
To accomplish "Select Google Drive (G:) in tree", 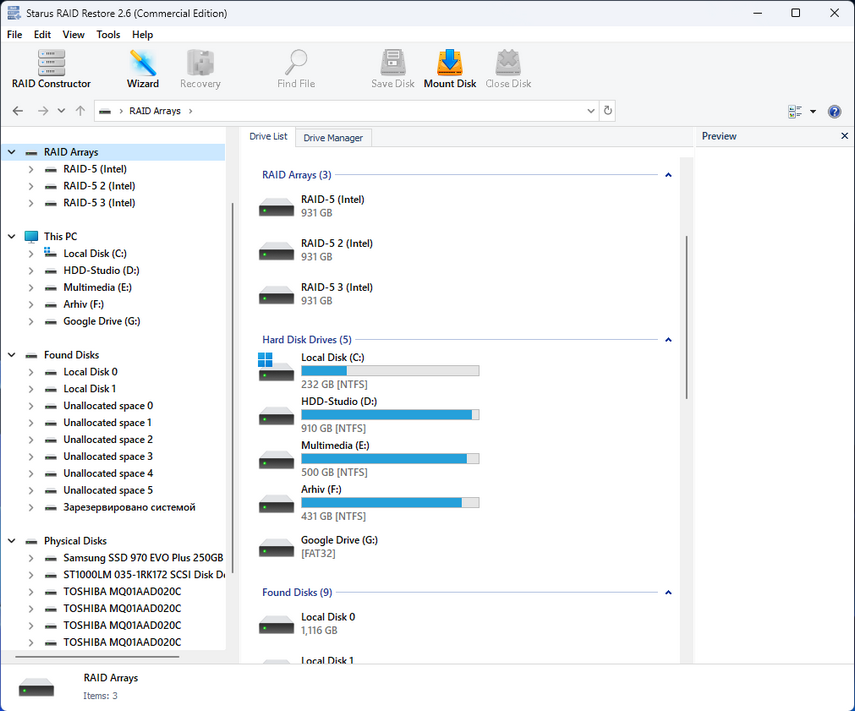I will tap(102, 322).
